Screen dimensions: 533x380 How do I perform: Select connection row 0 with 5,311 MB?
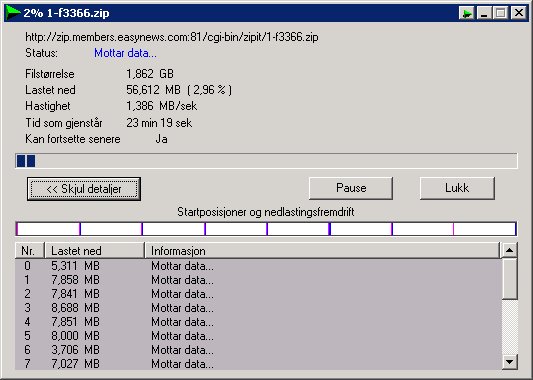(258, 266)
